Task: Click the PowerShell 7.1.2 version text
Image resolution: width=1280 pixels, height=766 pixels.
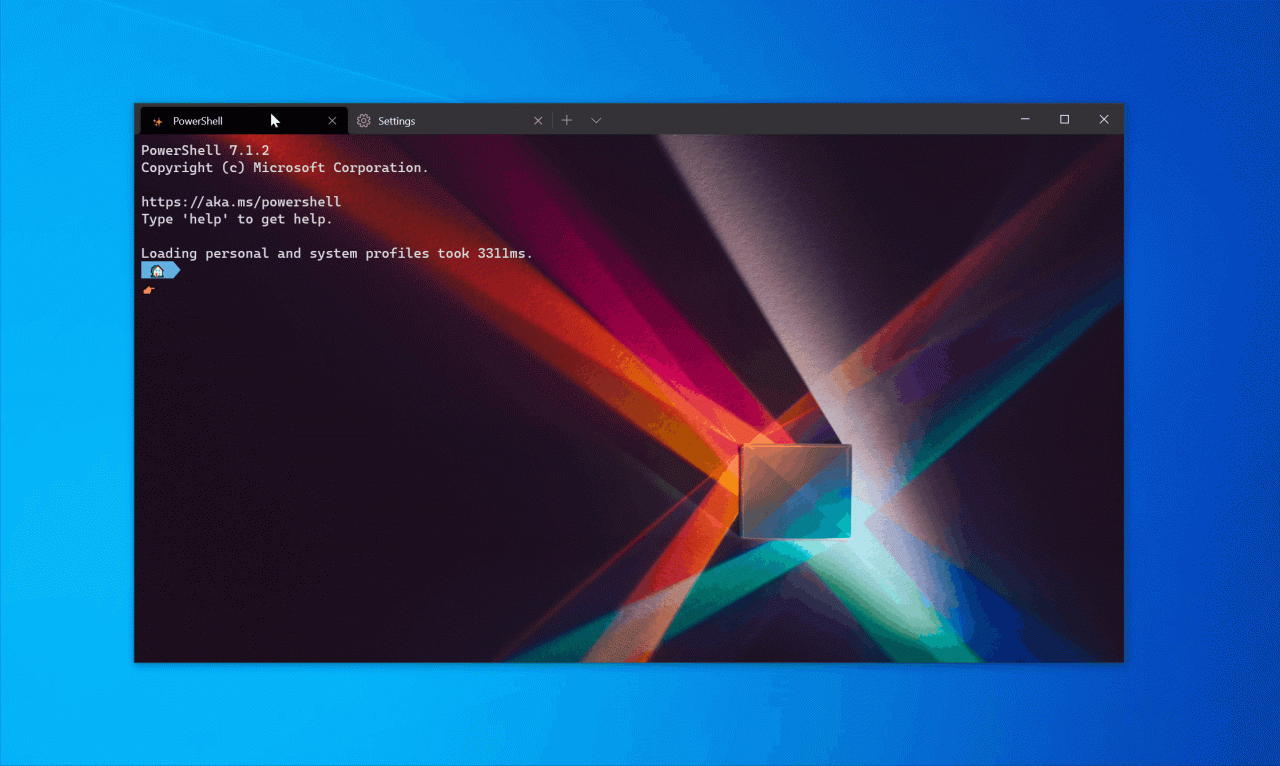Action: click(205, 149)
